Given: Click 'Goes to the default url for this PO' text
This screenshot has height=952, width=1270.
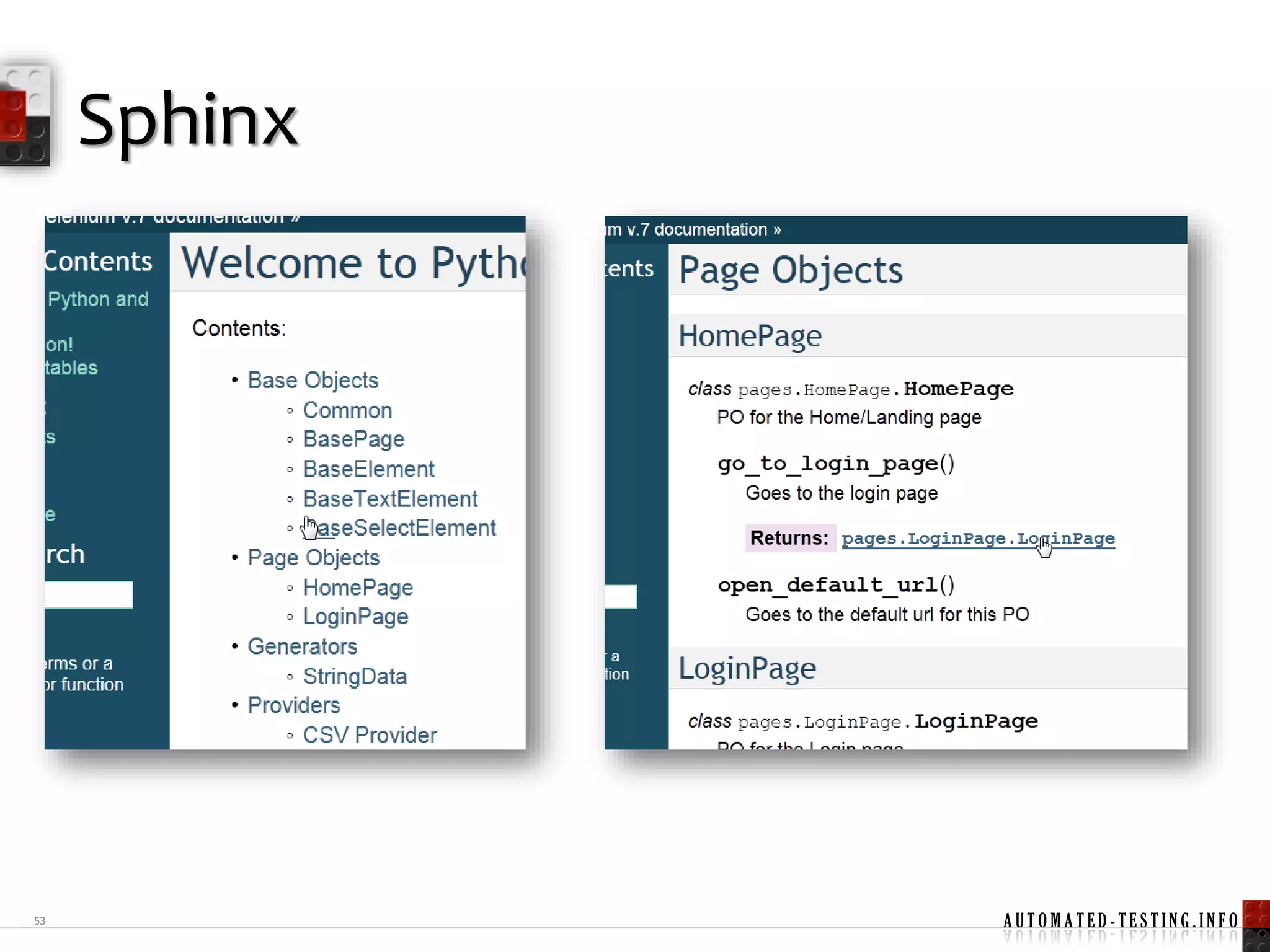Looking at the screenshot, I should pyautogui.click(x=887, y=615).
